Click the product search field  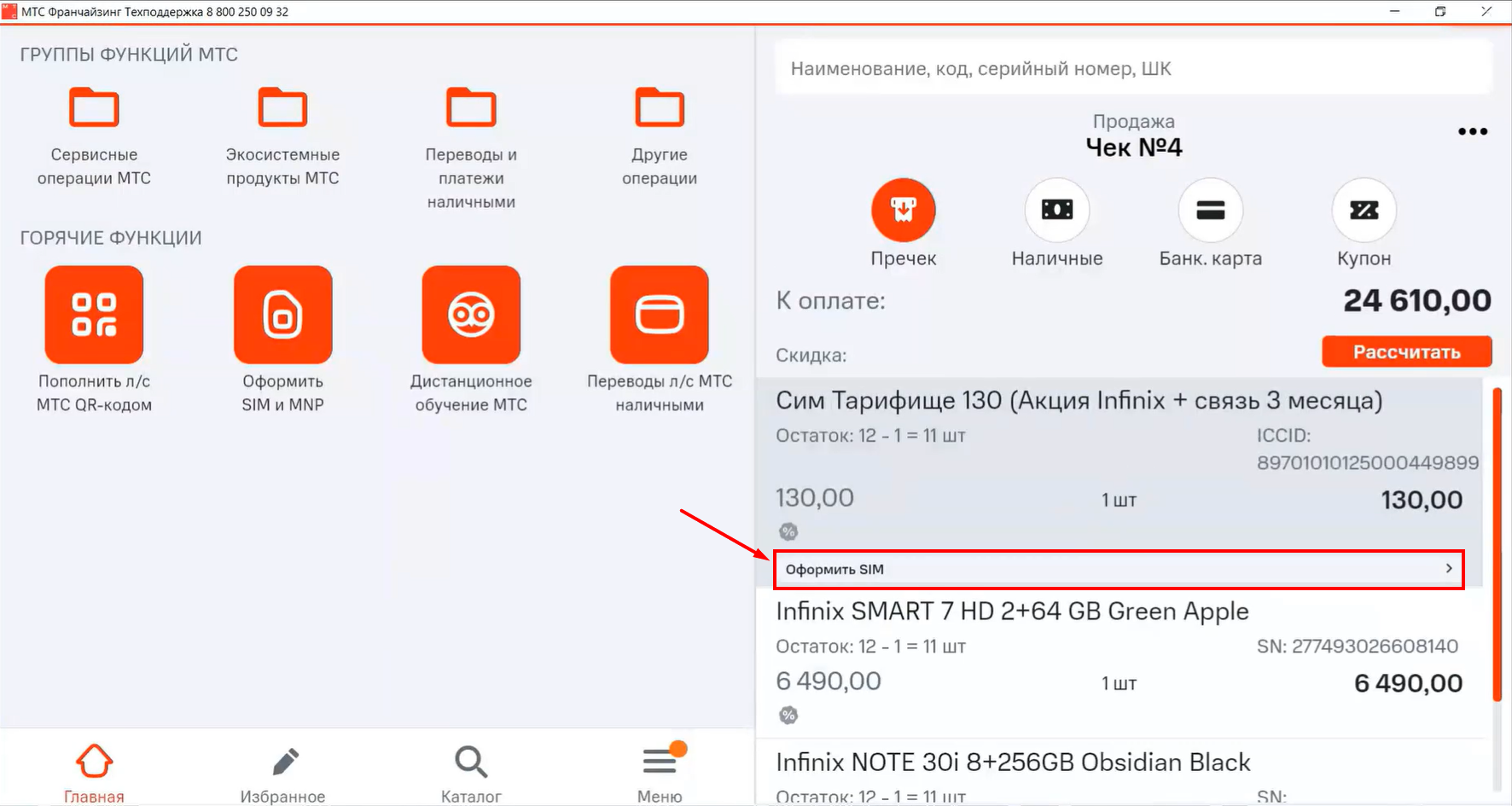1133,68
